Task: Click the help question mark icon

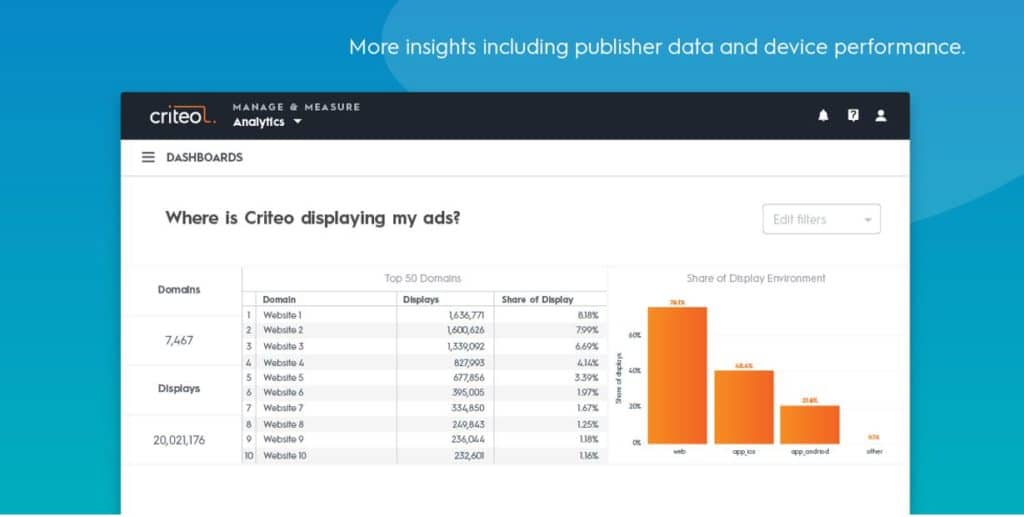Action: [x=853, y=116]
